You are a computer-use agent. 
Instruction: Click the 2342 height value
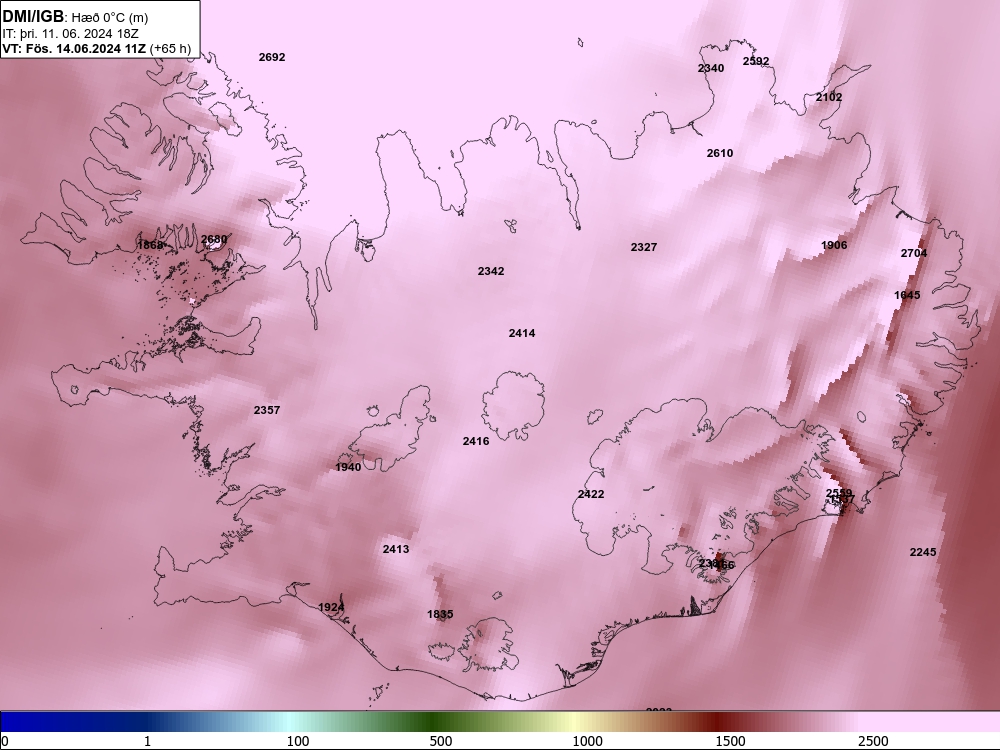(490, 272)
